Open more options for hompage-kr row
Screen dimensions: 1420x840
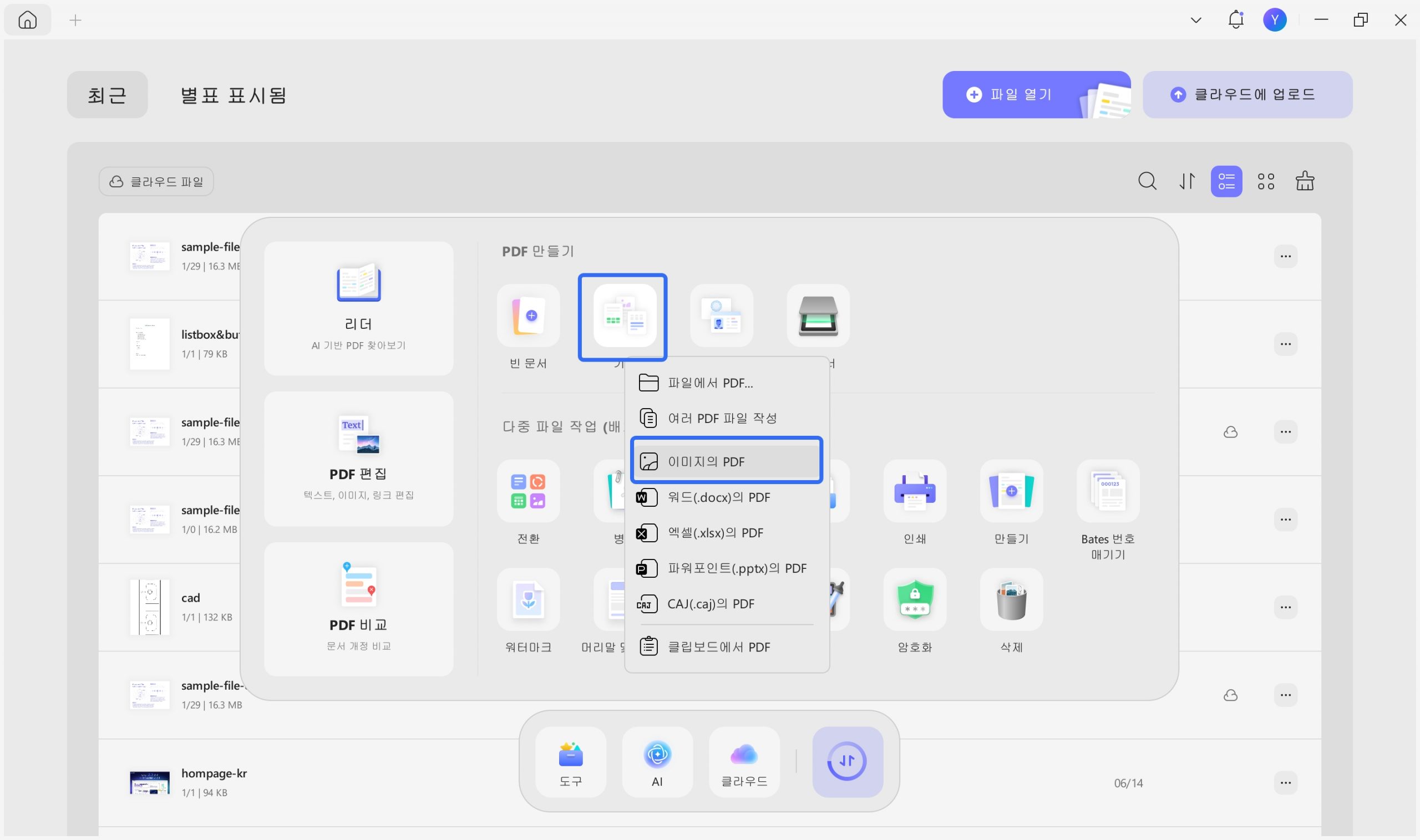click(1285, 783)
